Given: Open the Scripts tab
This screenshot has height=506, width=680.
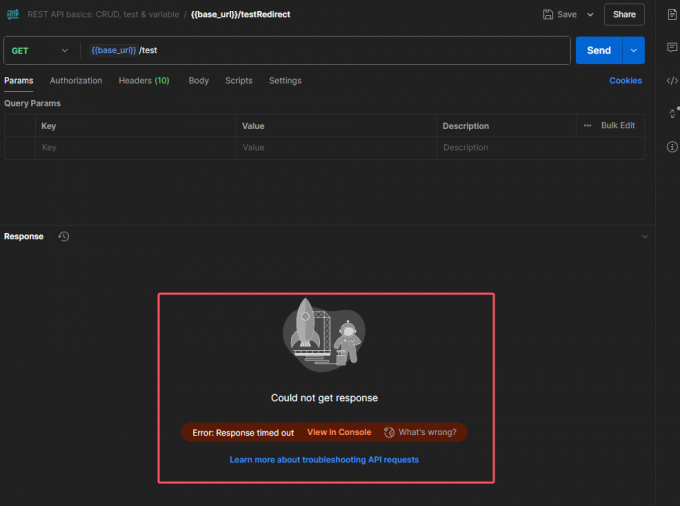Looking at the screenshot, I should click(239, 81).
